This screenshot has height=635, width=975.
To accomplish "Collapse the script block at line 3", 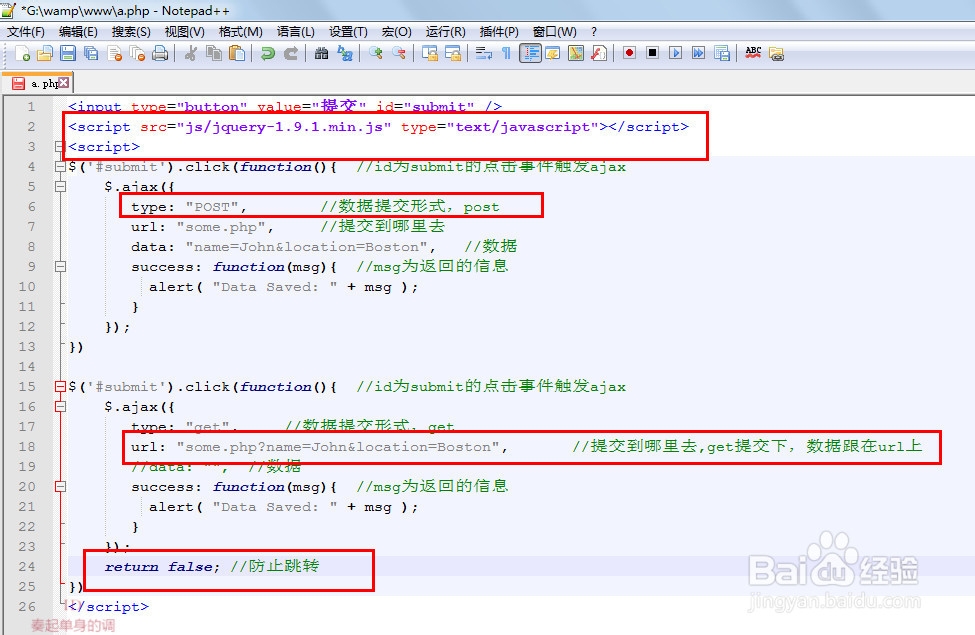I will 60,147.
